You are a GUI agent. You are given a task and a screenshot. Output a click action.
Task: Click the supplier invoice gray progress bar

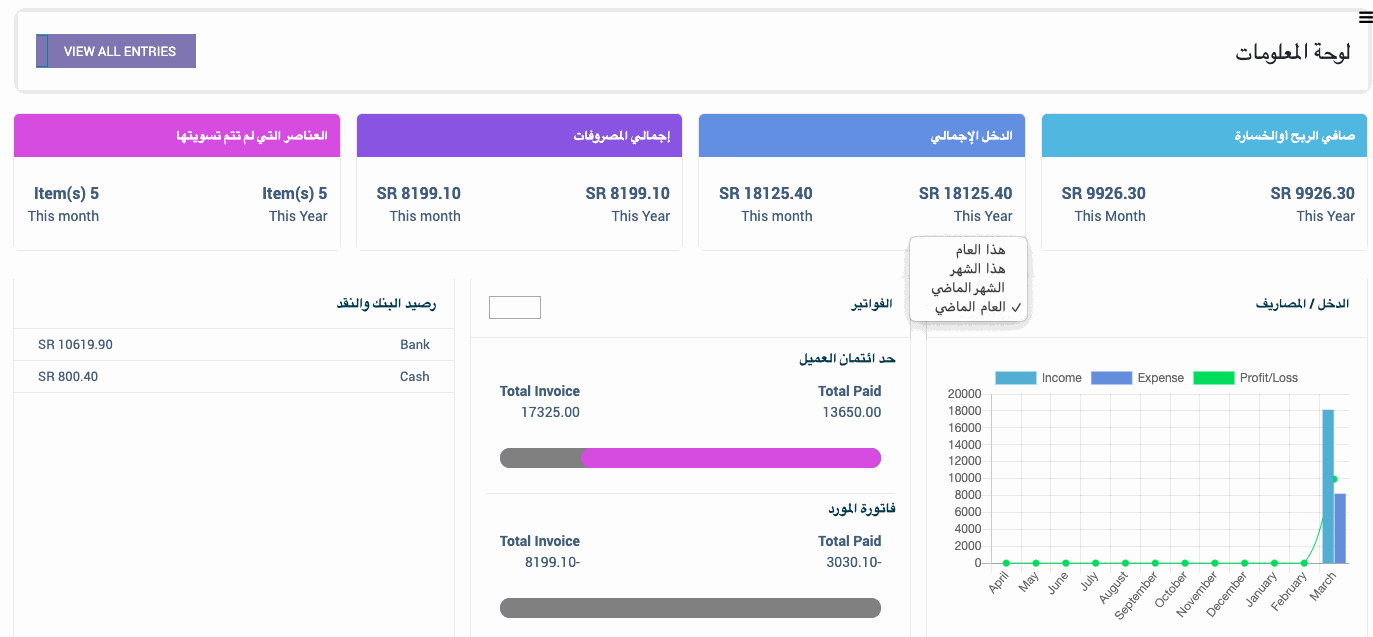click(690, 608)
